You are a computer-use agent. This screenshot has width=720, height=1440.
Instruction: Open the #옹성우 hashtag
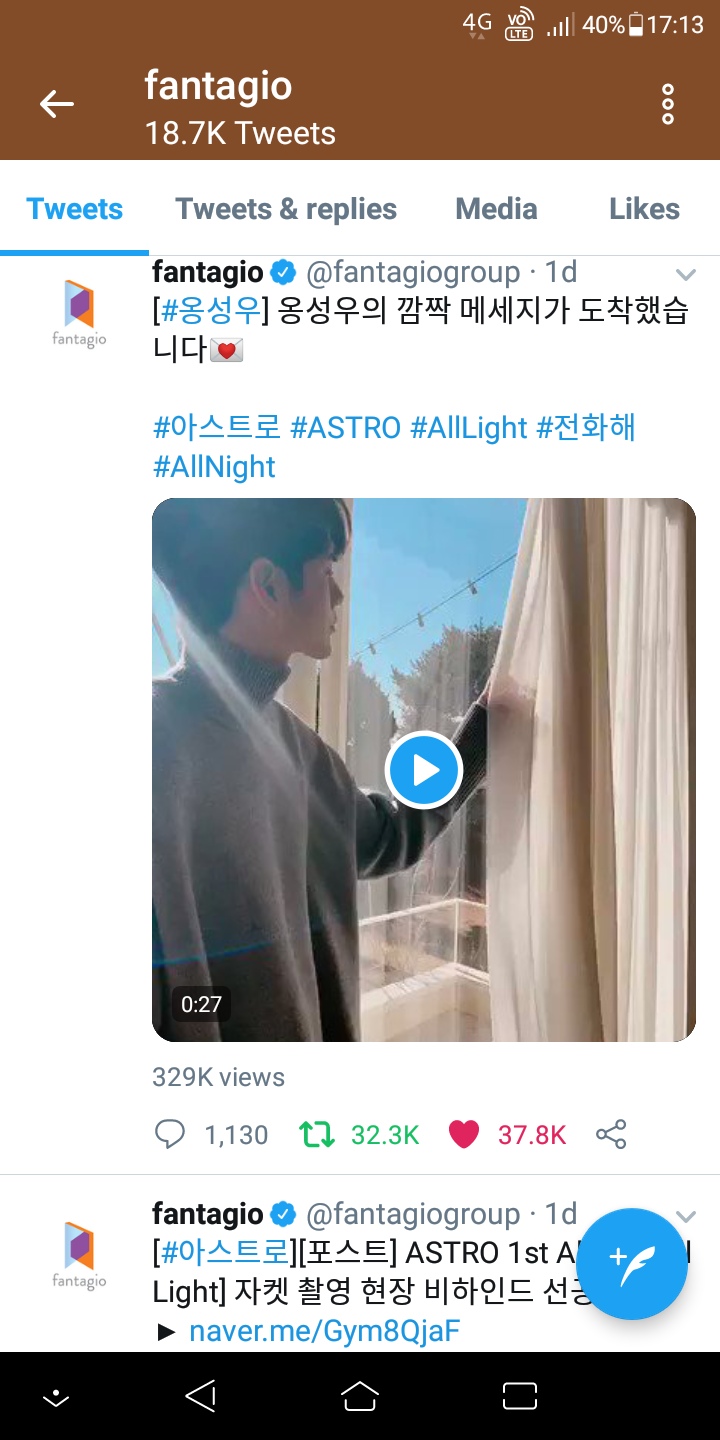210,311
